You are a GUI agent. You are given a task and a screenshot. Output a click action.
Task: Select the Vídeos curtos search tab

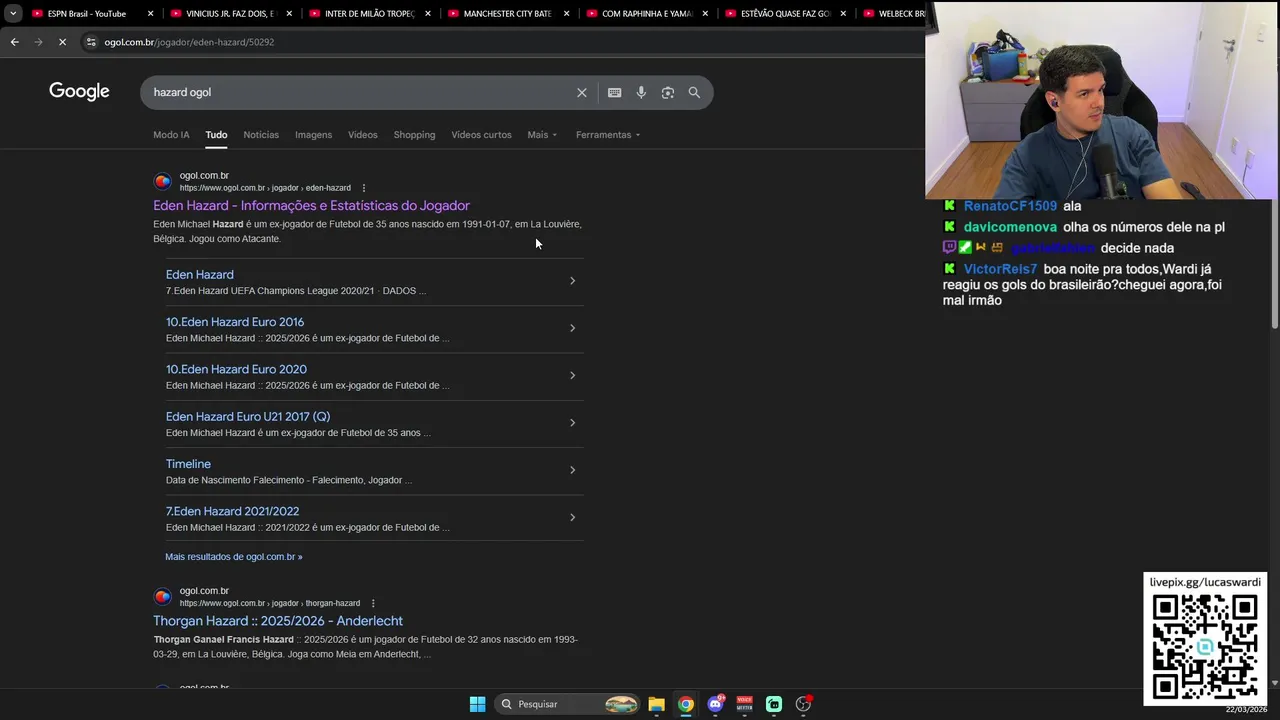481,135
